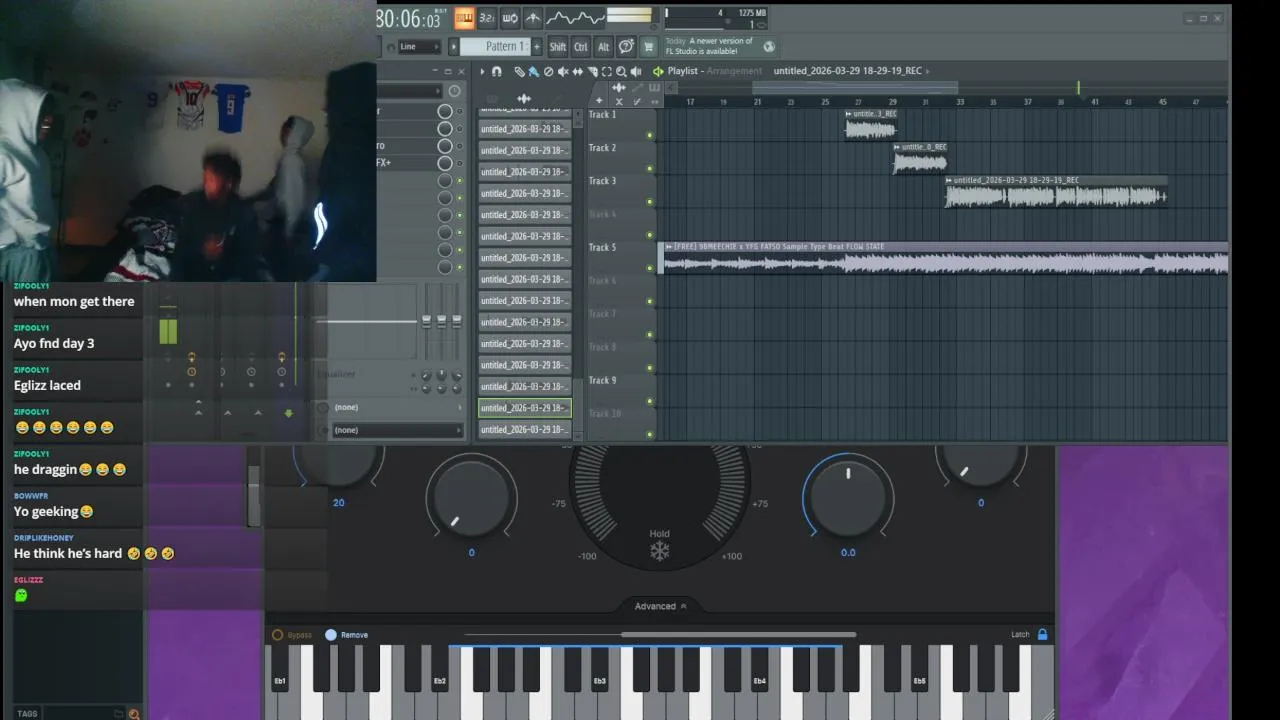Toggle the Track 1 mute dot
Image resolution: width=1280 pixels, height=720 pixels.
click(650, 135)
